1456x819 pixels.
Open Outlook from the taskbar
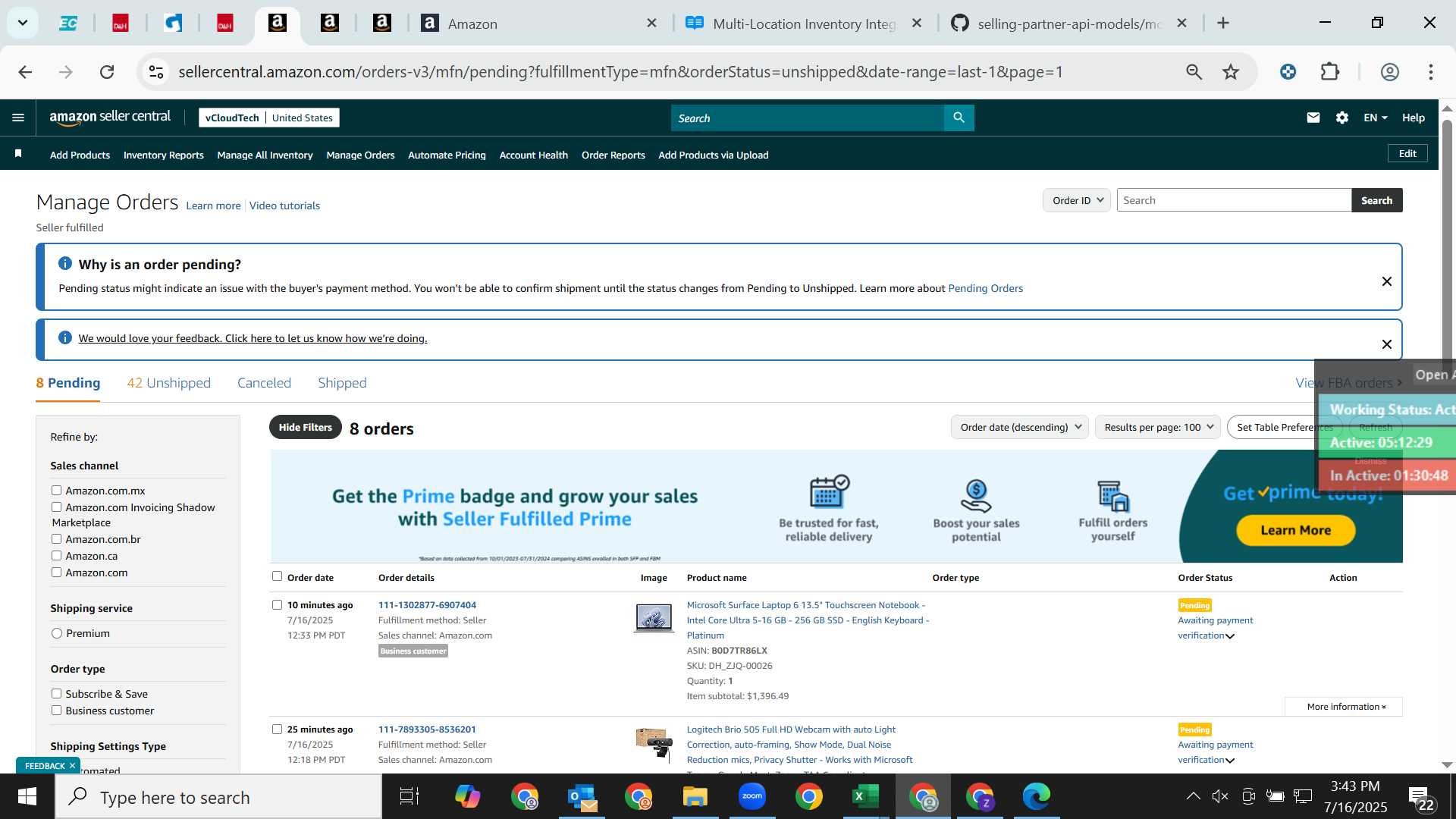[x=582, y=797]
